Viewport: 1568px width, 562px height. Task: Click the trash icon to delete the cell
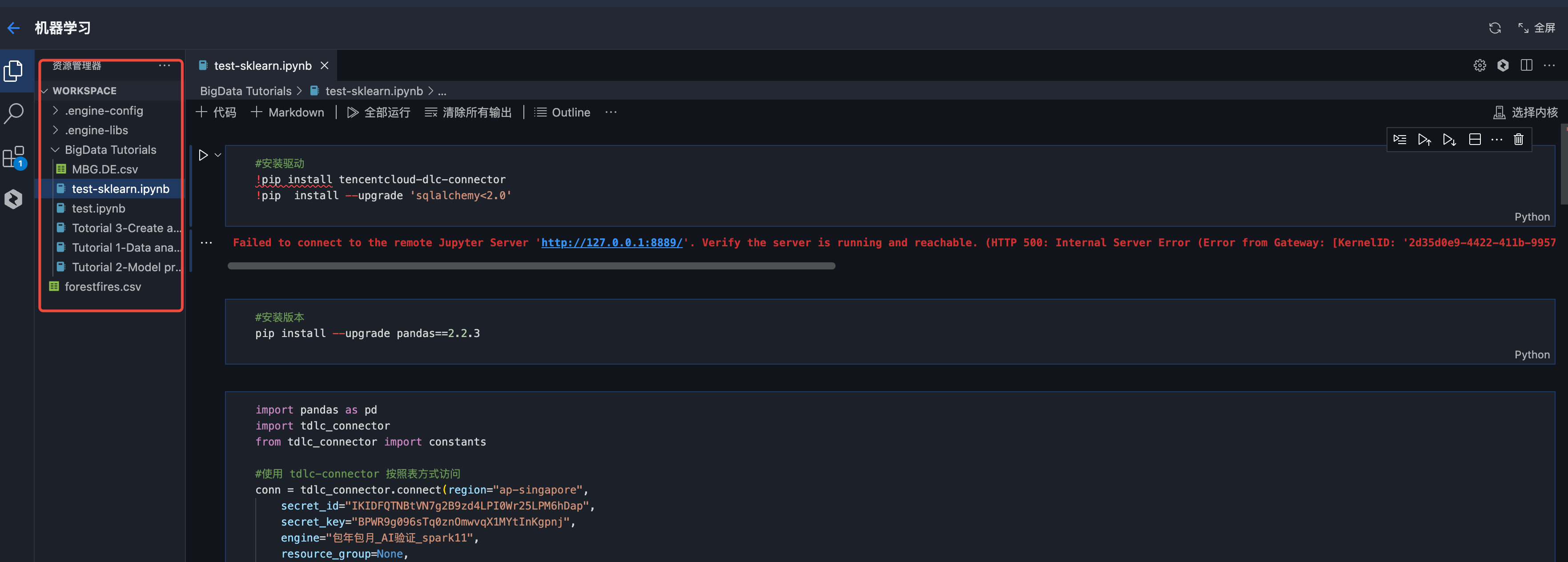tap(1518, 140)
